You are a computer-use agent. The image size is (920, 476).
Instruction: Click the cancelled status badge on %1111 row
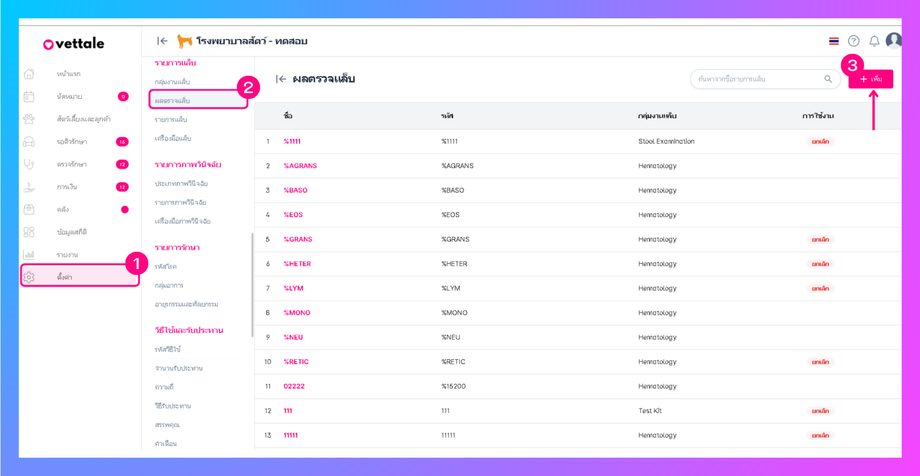820,142
